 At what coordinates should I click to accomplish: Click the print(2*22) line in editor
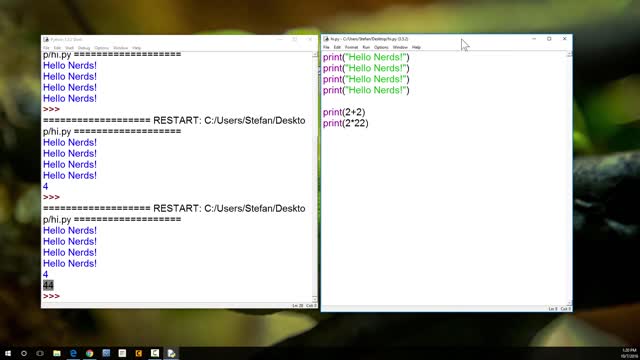coord(346,123)
